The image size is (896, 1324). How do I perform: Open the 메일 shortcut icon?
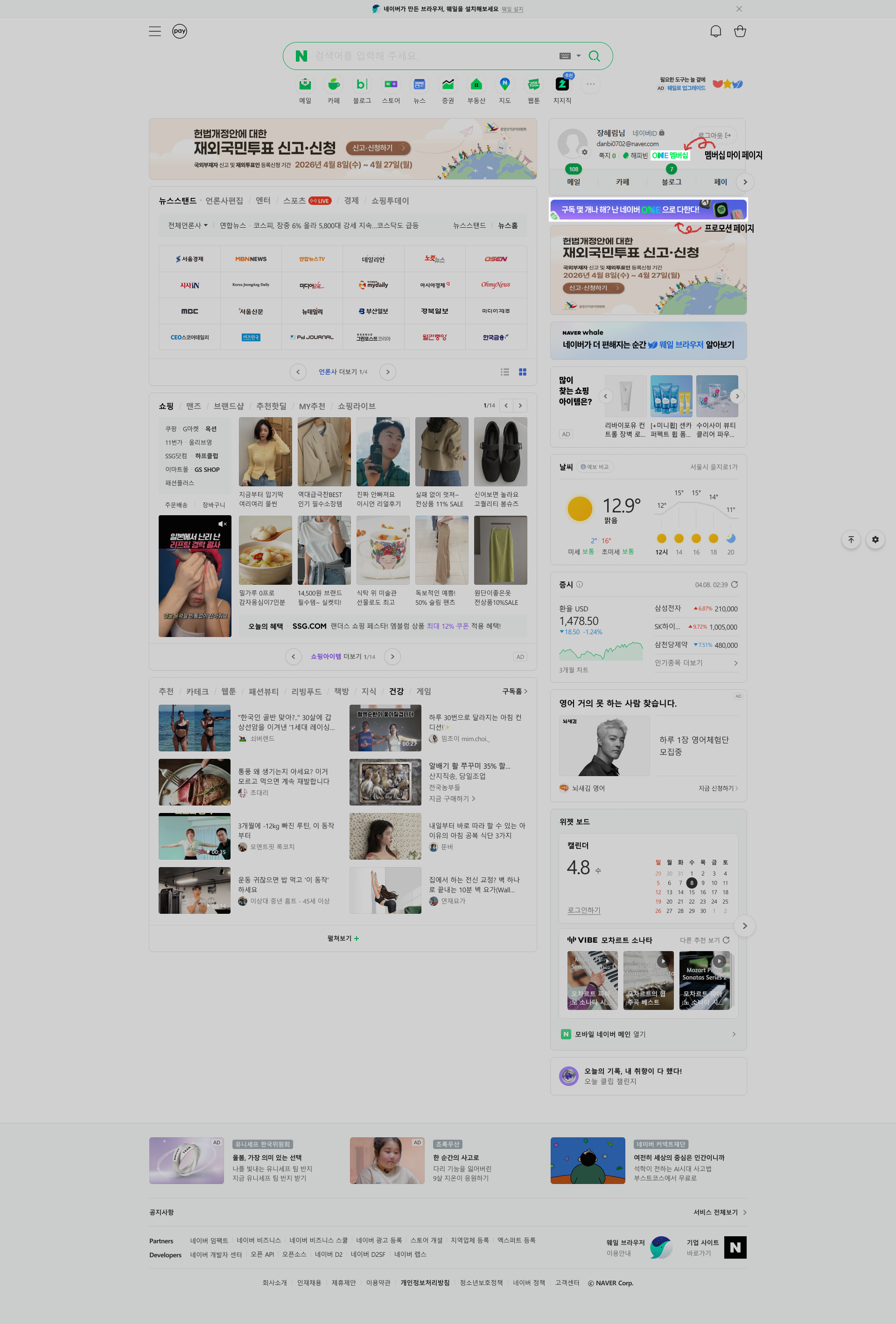305,84
